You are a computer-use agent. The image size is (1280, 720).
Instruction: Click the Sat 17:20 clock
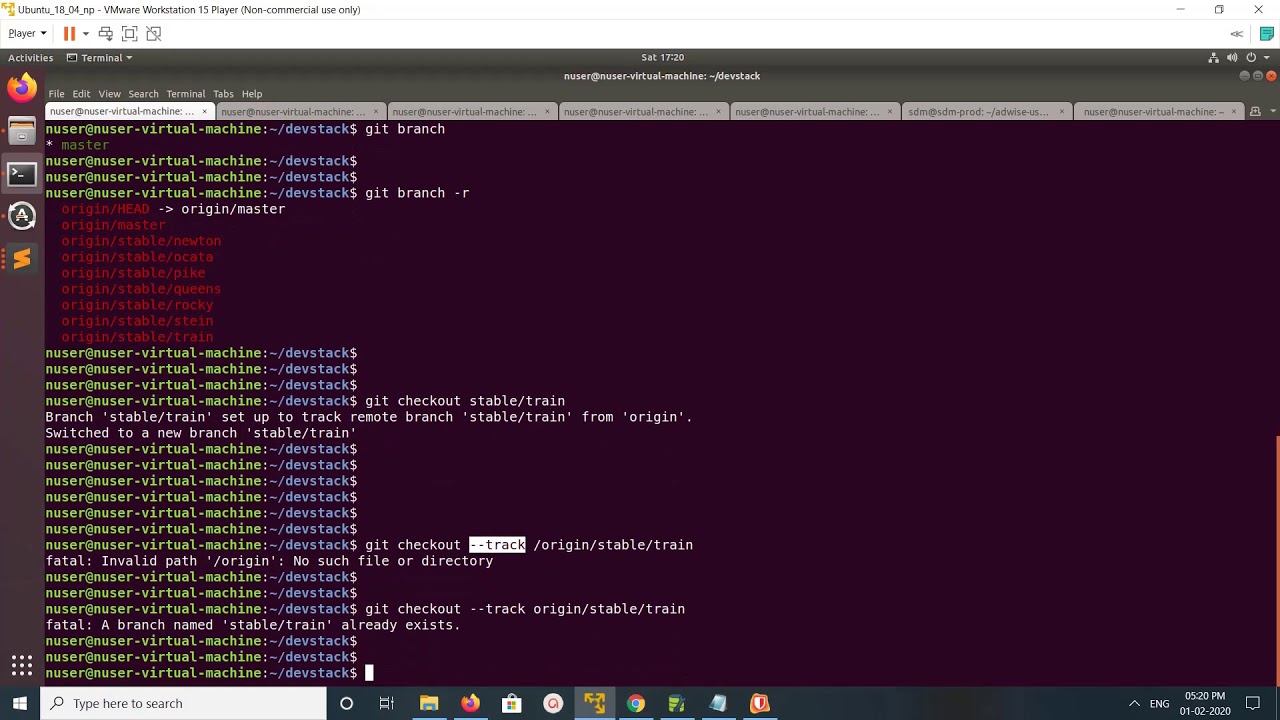point(662,58)
